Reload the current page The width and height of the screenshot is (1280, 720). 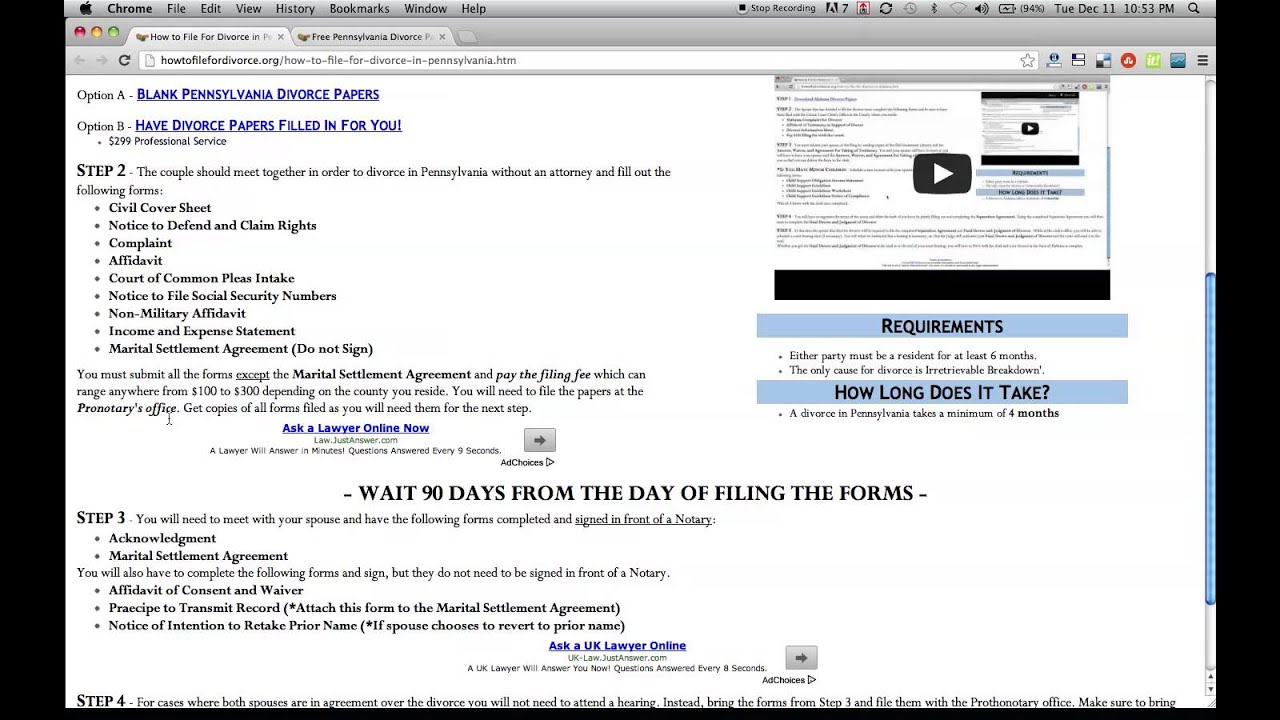coord(124,60)
